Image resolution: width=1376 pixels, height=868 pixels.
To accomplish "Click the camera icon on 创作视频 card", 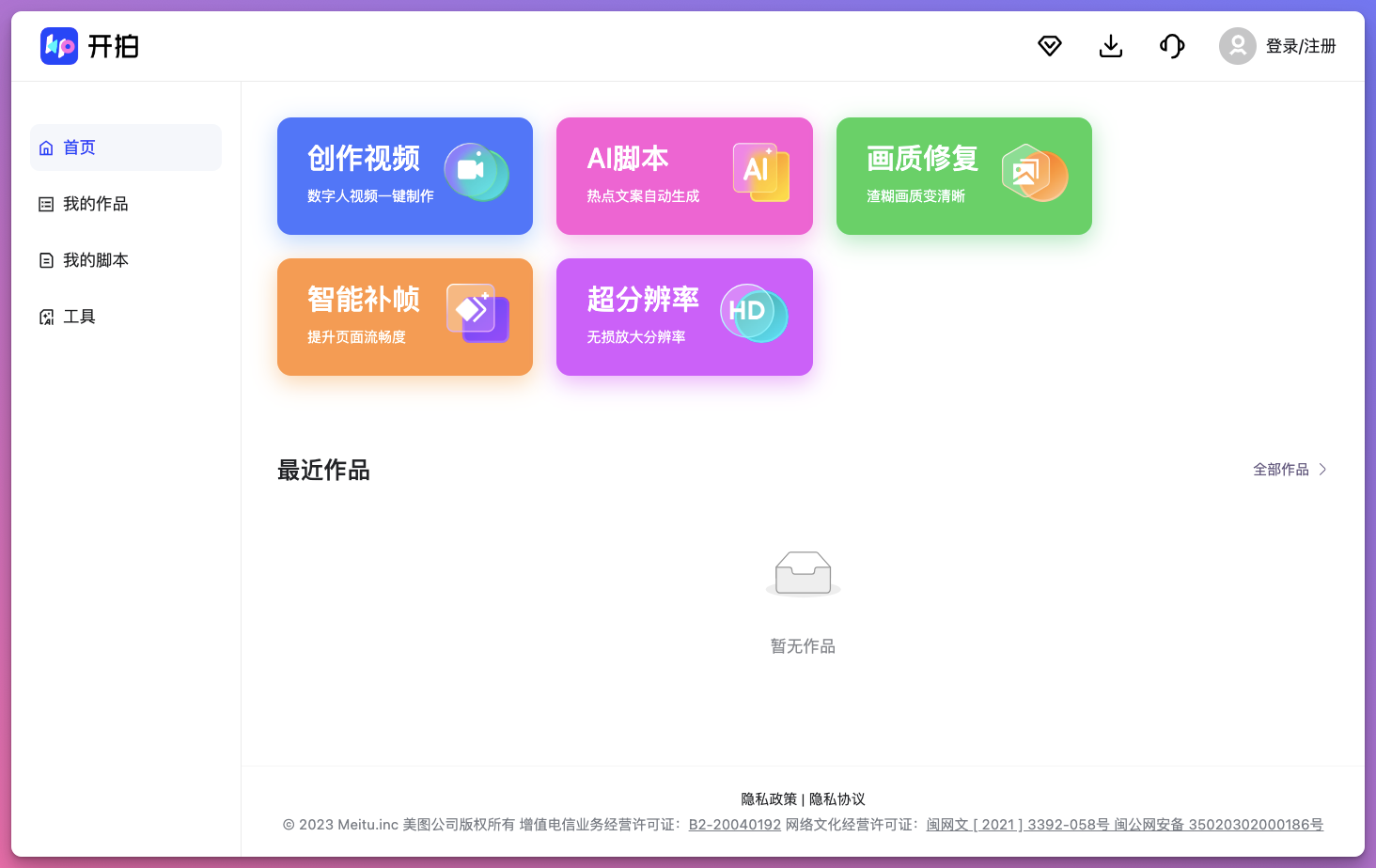I will coord(477,173).
